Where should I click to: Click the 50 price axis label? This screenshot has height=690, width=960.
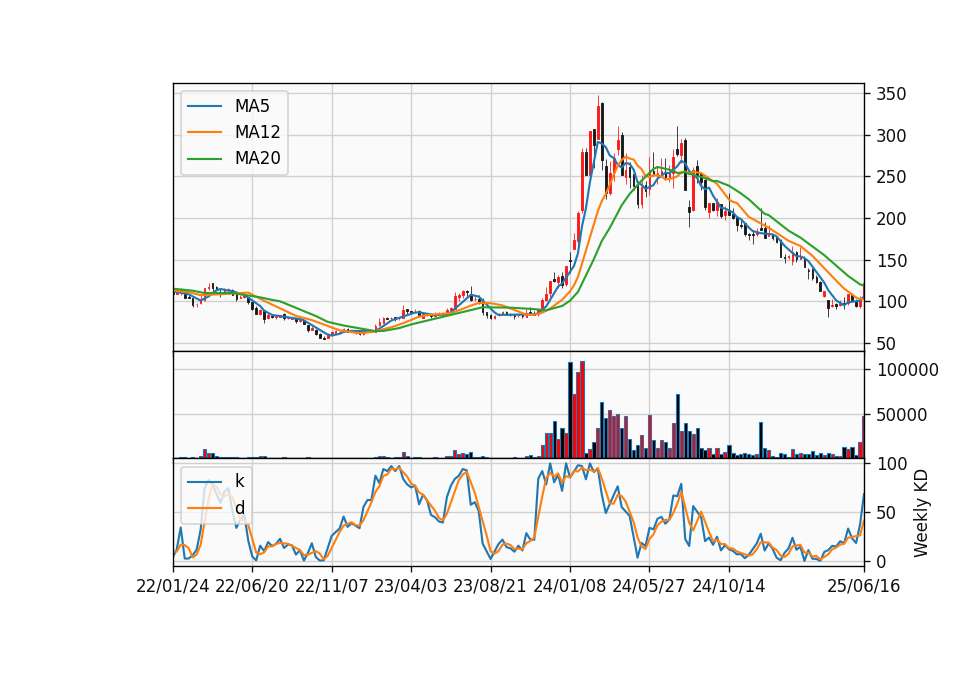[887, 344]
